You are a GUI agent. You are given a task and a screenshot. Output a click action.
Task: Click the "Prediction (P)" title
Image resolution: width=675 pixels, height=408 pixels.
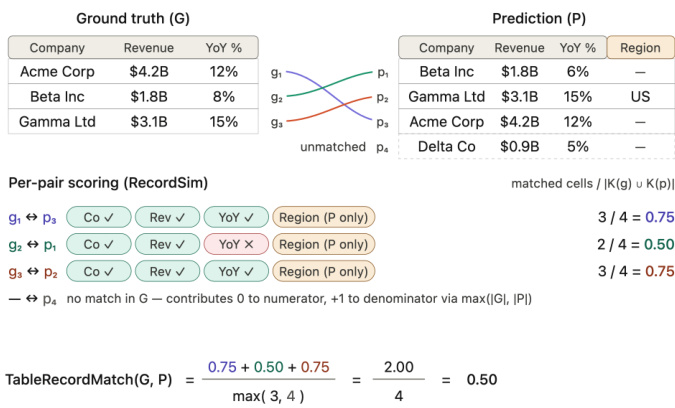click(x=537, y=18)
